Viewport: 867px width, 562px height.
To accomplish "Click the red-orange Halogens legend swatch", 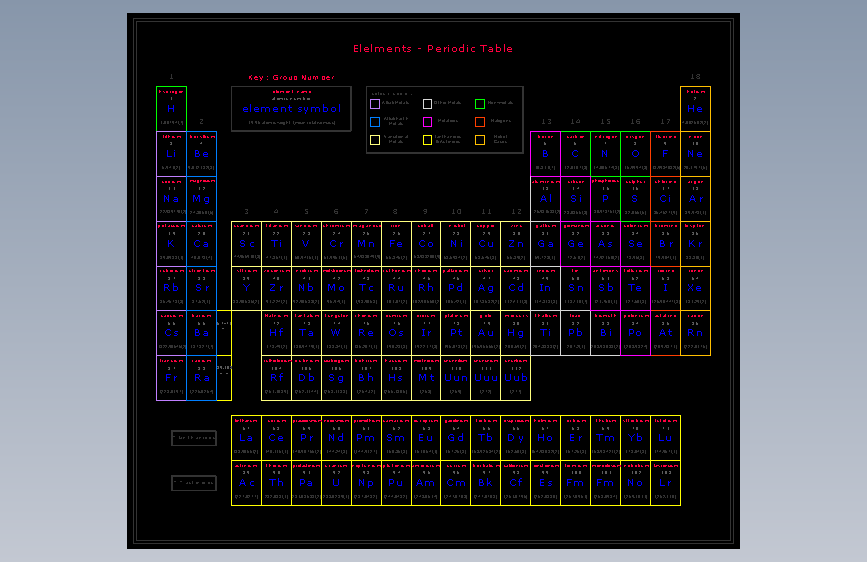I will (480, 122).
